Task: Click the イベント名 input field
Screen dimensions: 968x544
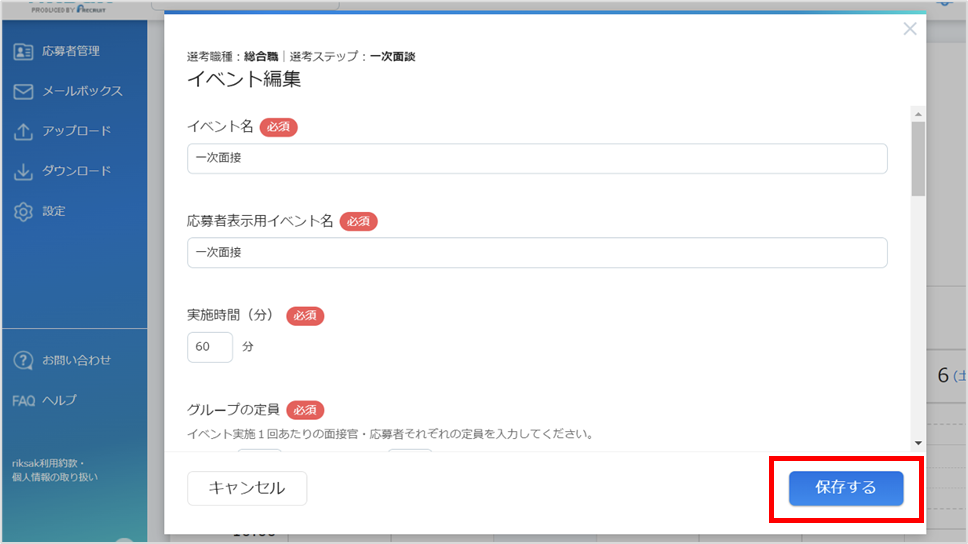Action: pos(537,159)
